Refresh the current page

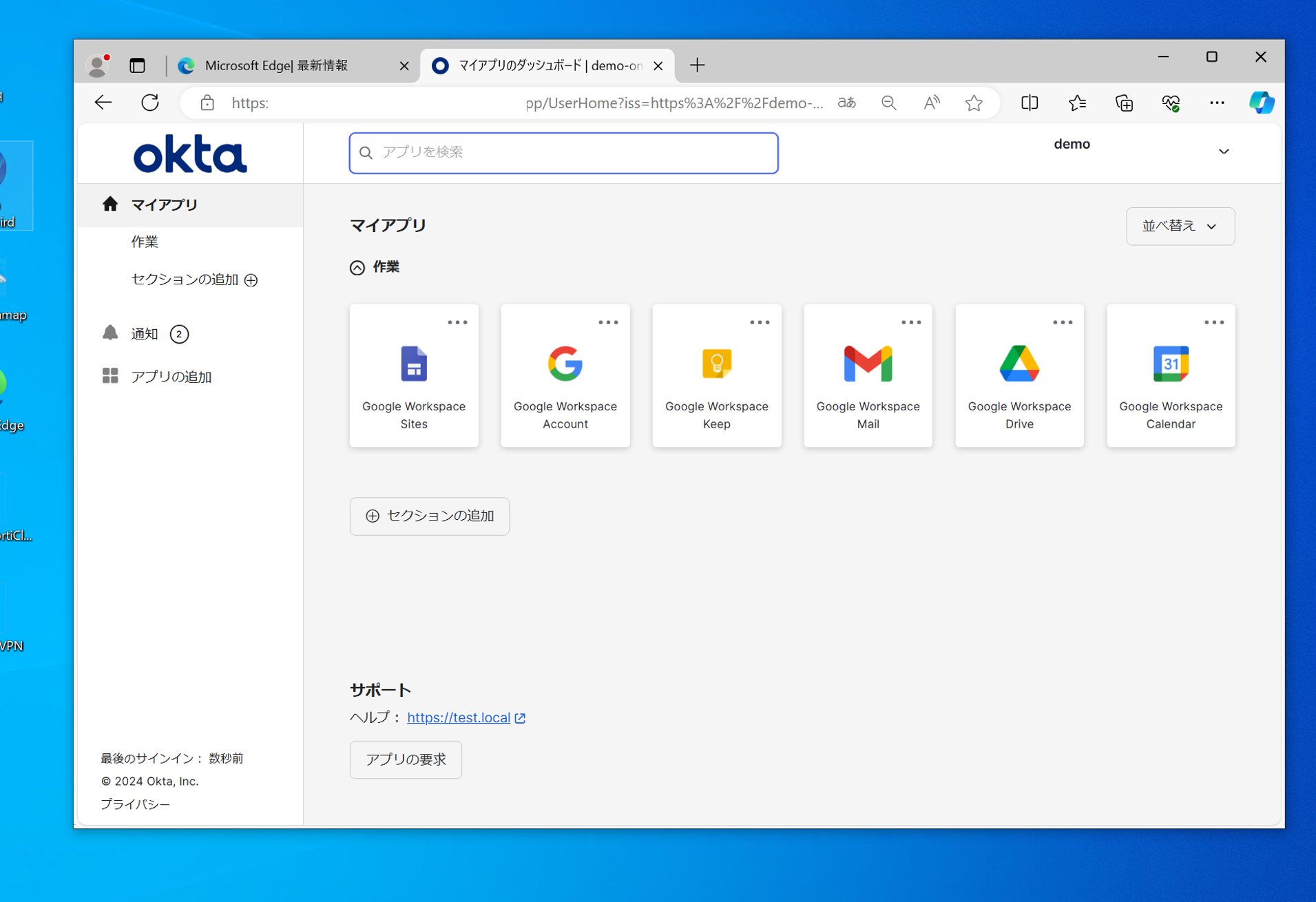pos(150,103)
